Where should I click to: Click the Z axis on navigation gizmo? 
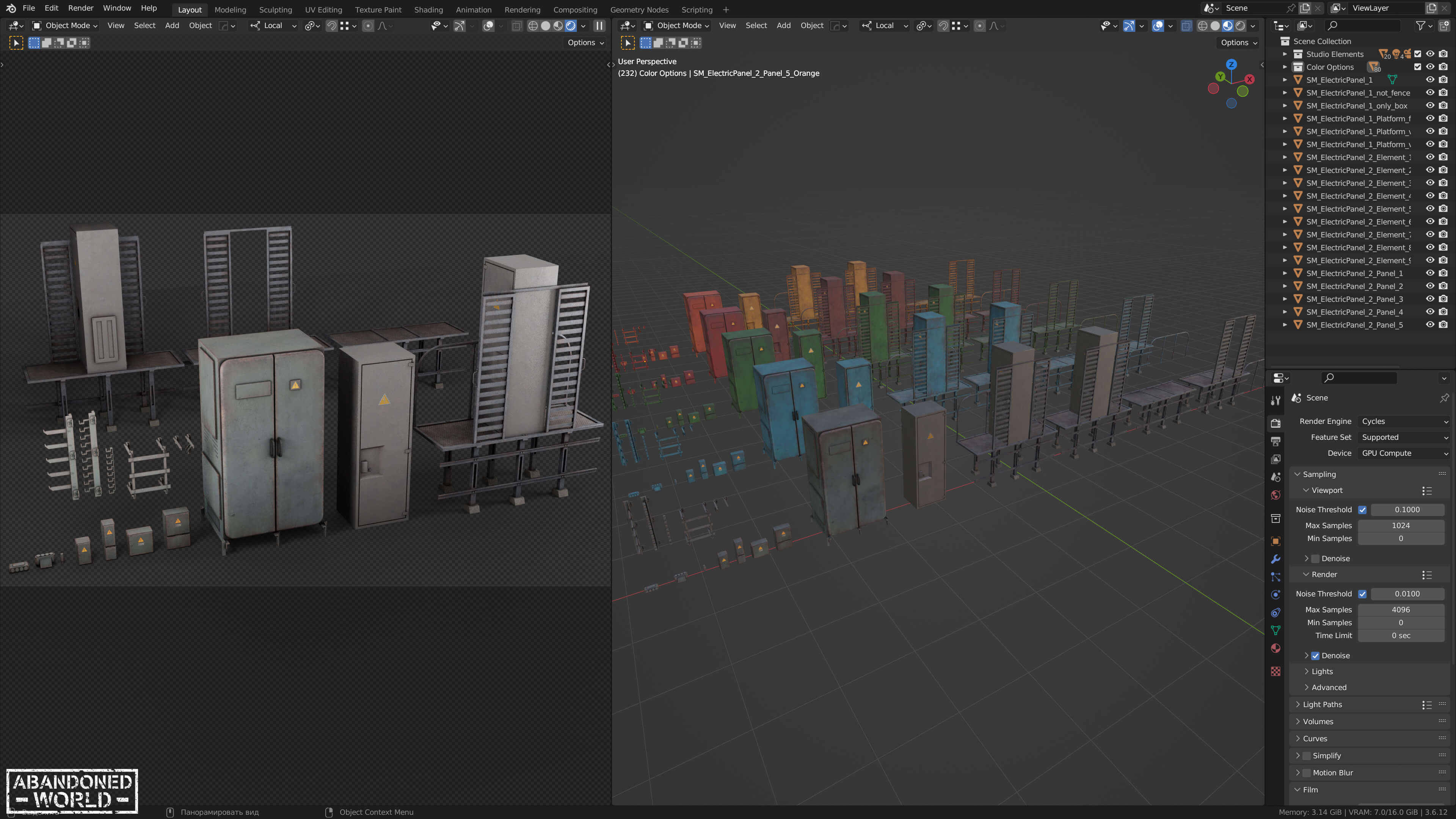tap(1231, 64)
